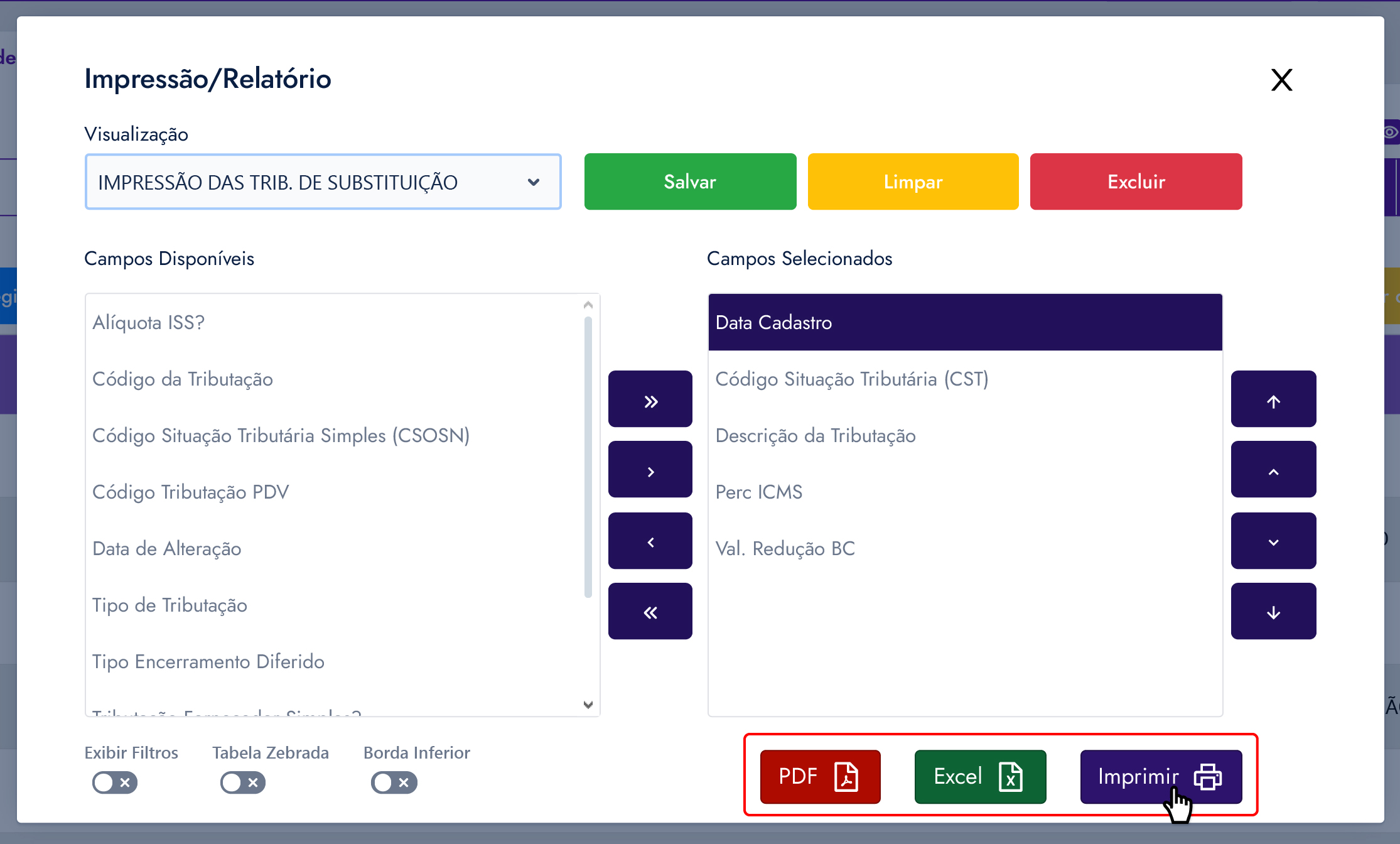The width and height of the screenshot is (1400, 844).
Task: Select Perc ICMS in selected fields
Action: pos(758,492)
